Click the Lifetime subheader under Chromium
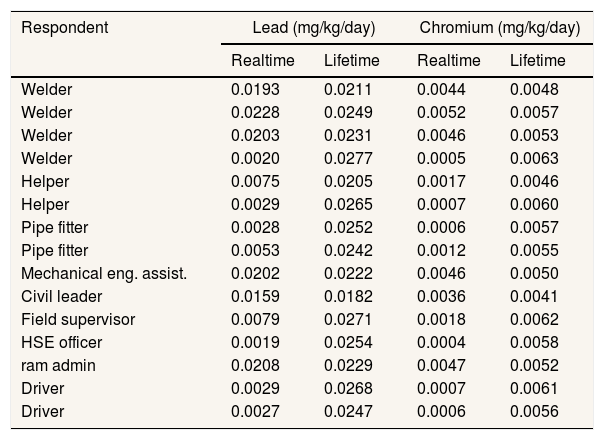 [537, 61]
